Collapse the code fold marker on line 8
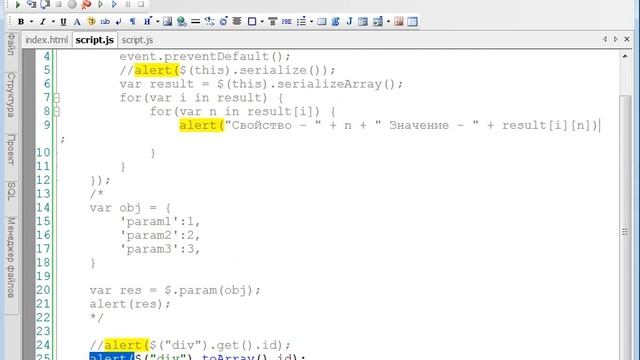The image size is (640, 360). click(x=57, y=111)
